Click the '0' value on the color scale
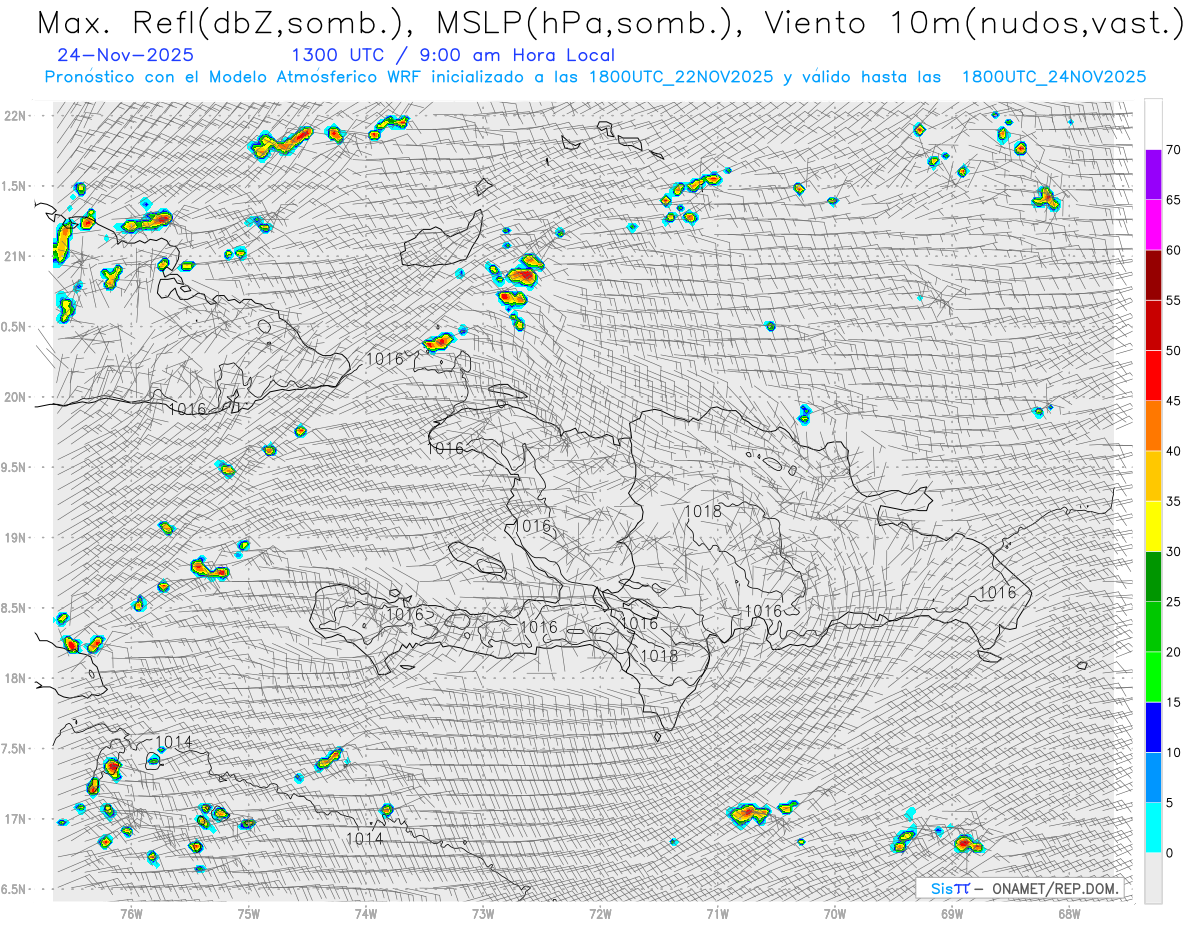The image size is (1200, 927). click(x=1170, y=853)
